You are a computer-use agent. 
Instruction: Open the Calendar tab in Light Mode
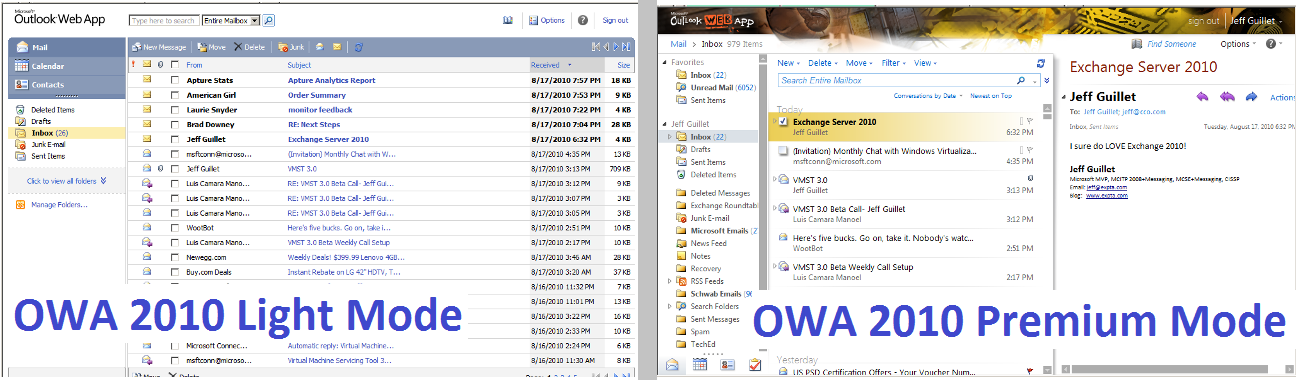(67, 67)
